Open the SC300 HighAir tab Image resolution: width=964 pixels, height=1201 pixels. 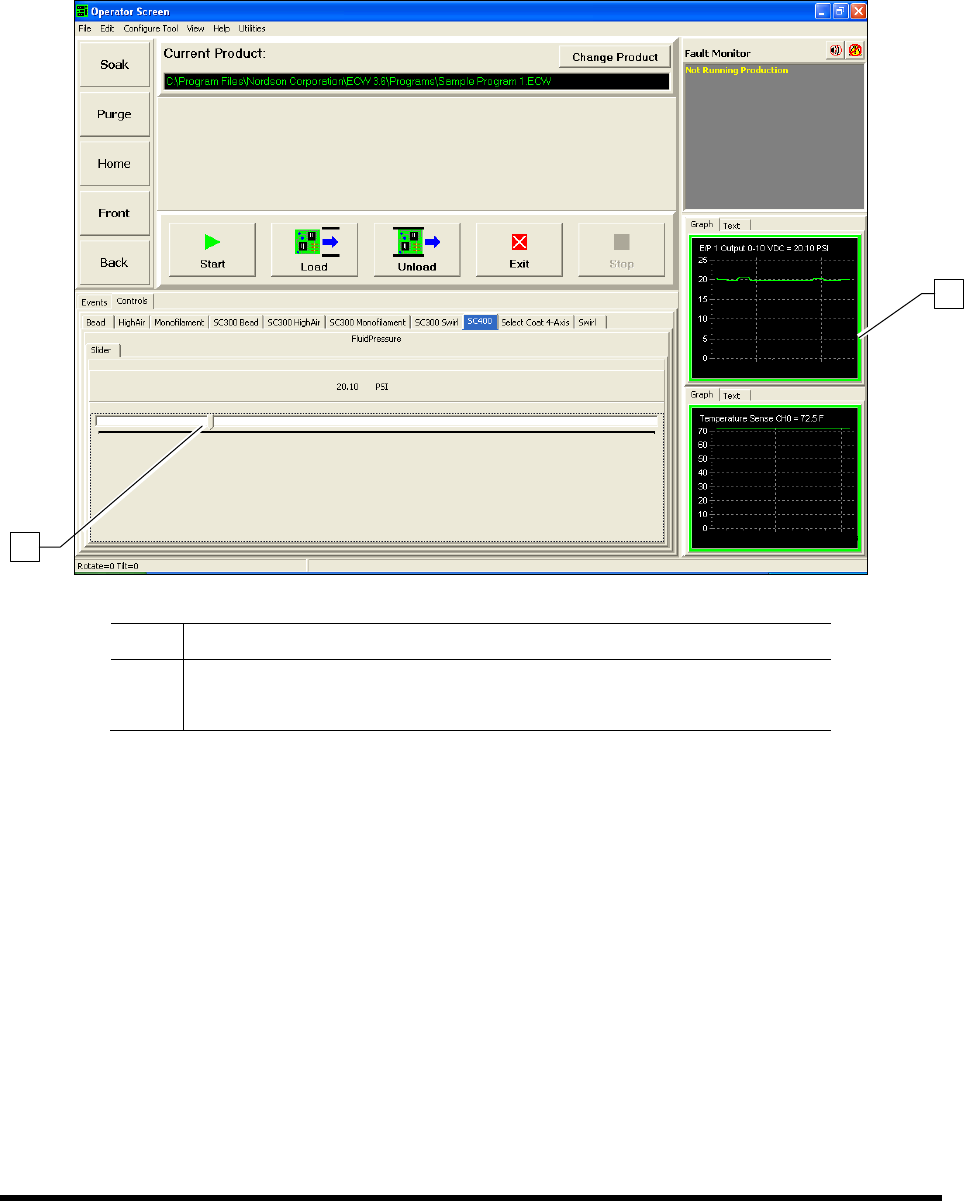[294, 322]
